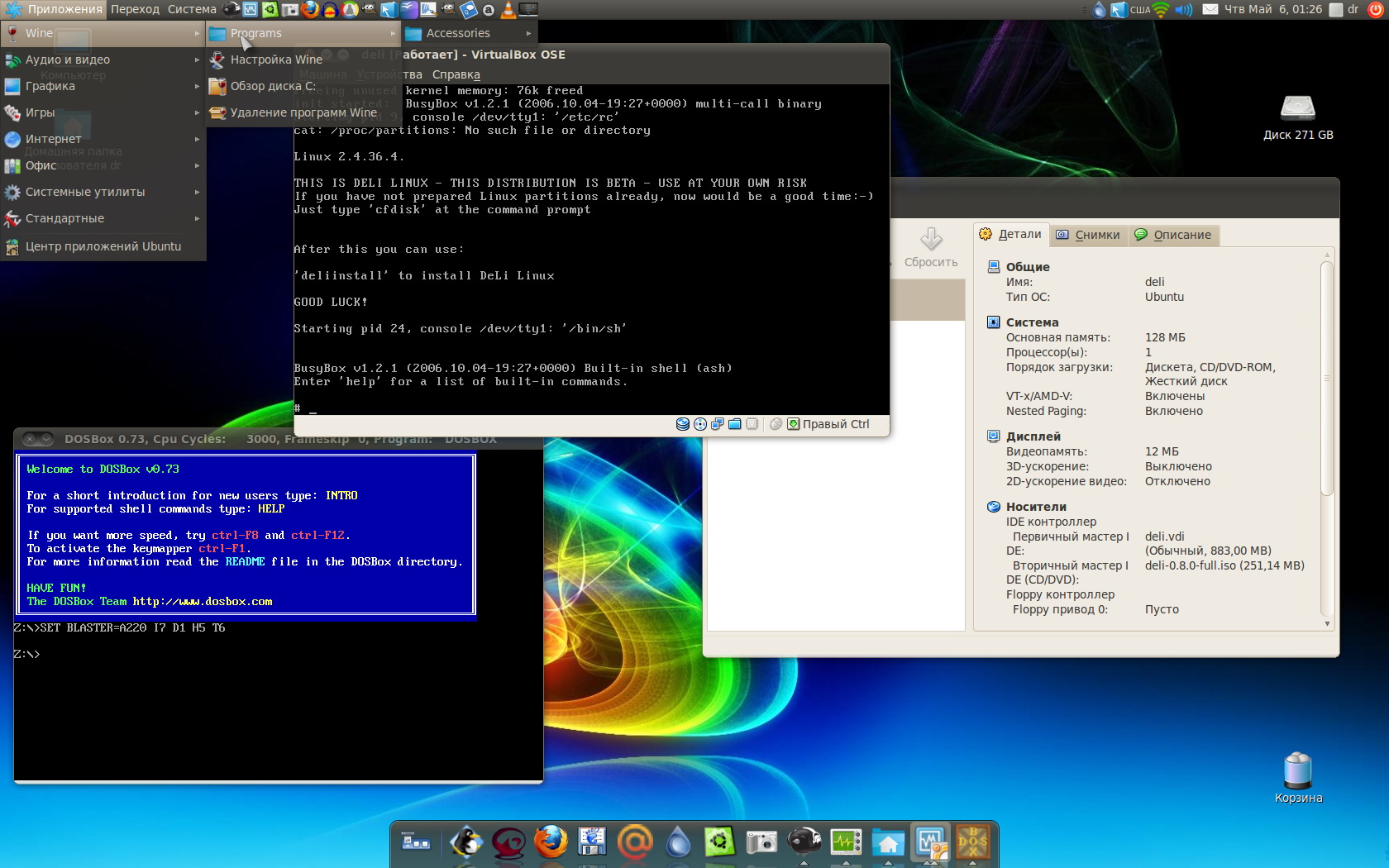Image resolution: width=1389 pixels, height=868 pixels.
Task: Click the camera screenshot icon in the dock
Action: click(x=761, y=842)
